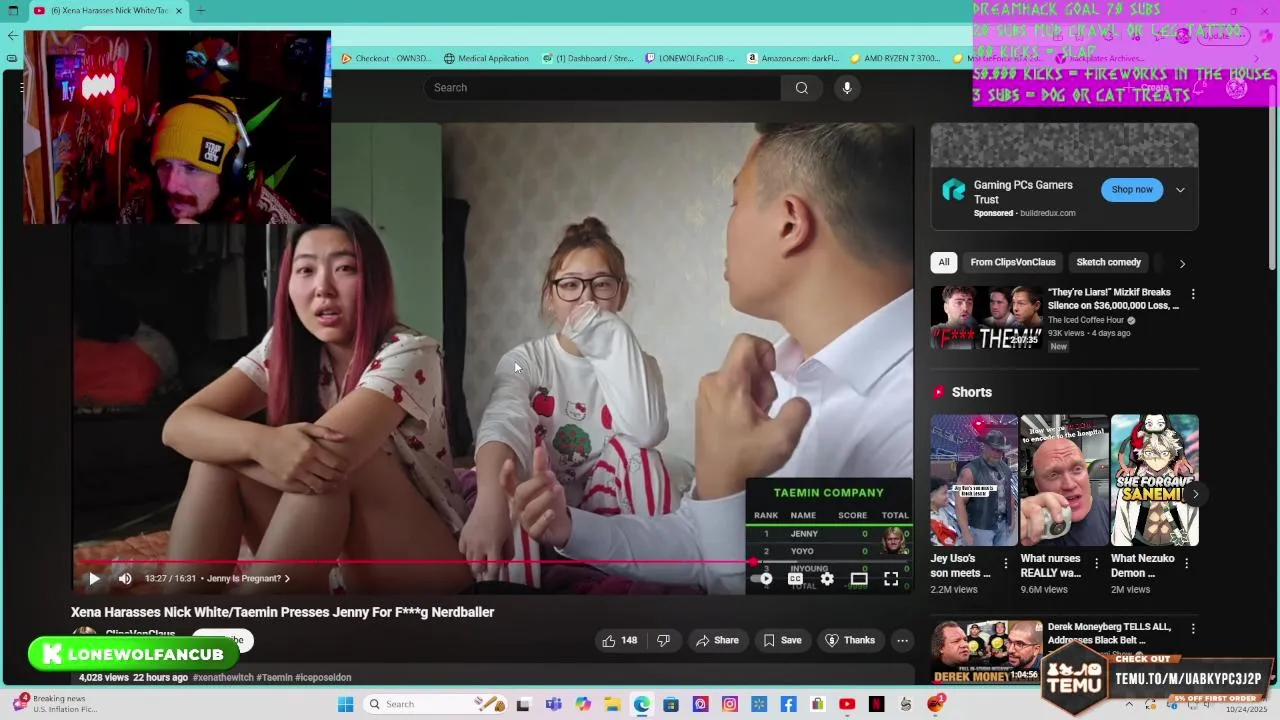Screen dimensions: 1280x720
Task: Save the video to a playlist
Action: 782,640
